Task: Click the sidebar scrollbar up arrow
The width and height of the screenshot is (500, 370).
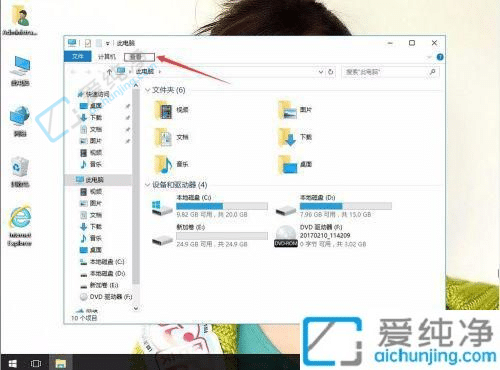Action: (136, 86)
